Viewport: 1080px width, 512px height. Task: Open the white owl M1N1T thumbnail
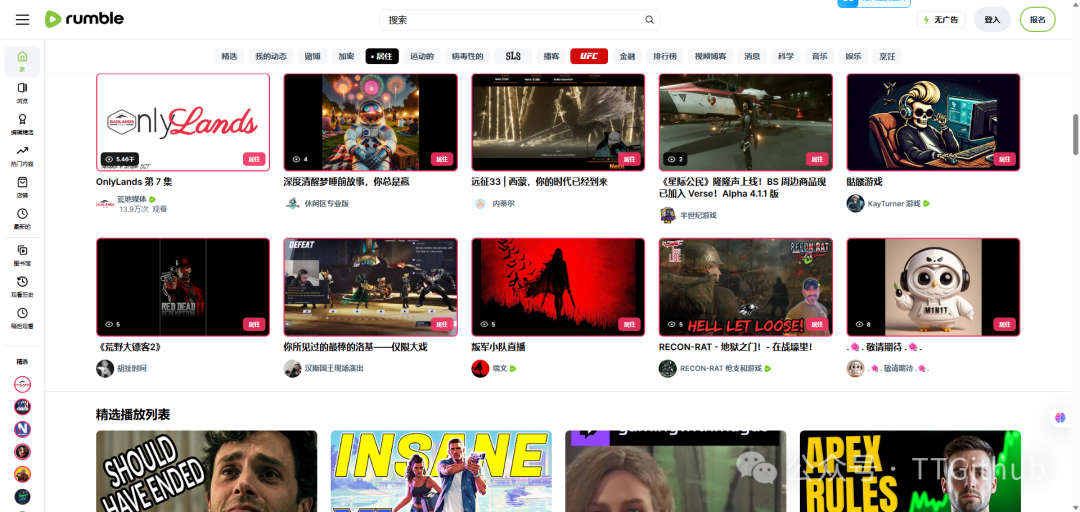(933, 287)
